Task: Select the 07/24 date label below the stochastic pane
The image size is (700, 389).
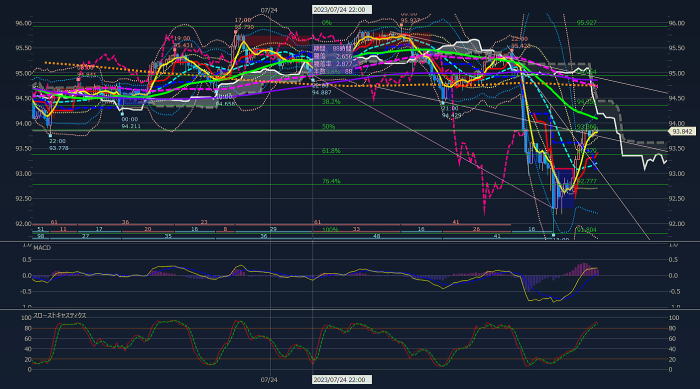Action: point(269,380)
